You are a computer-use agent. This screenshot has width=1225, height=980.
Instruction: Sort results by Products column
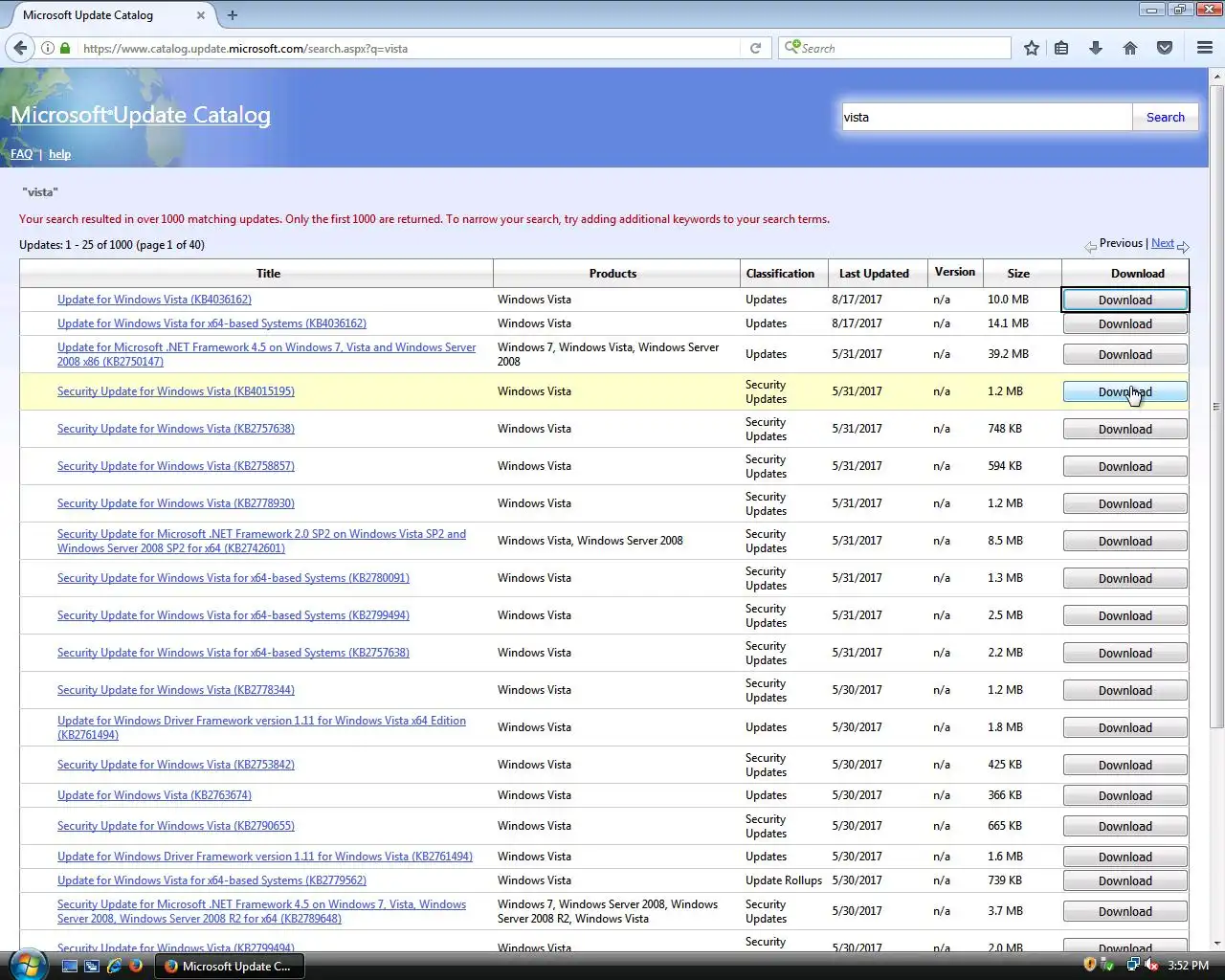[612, 274]
